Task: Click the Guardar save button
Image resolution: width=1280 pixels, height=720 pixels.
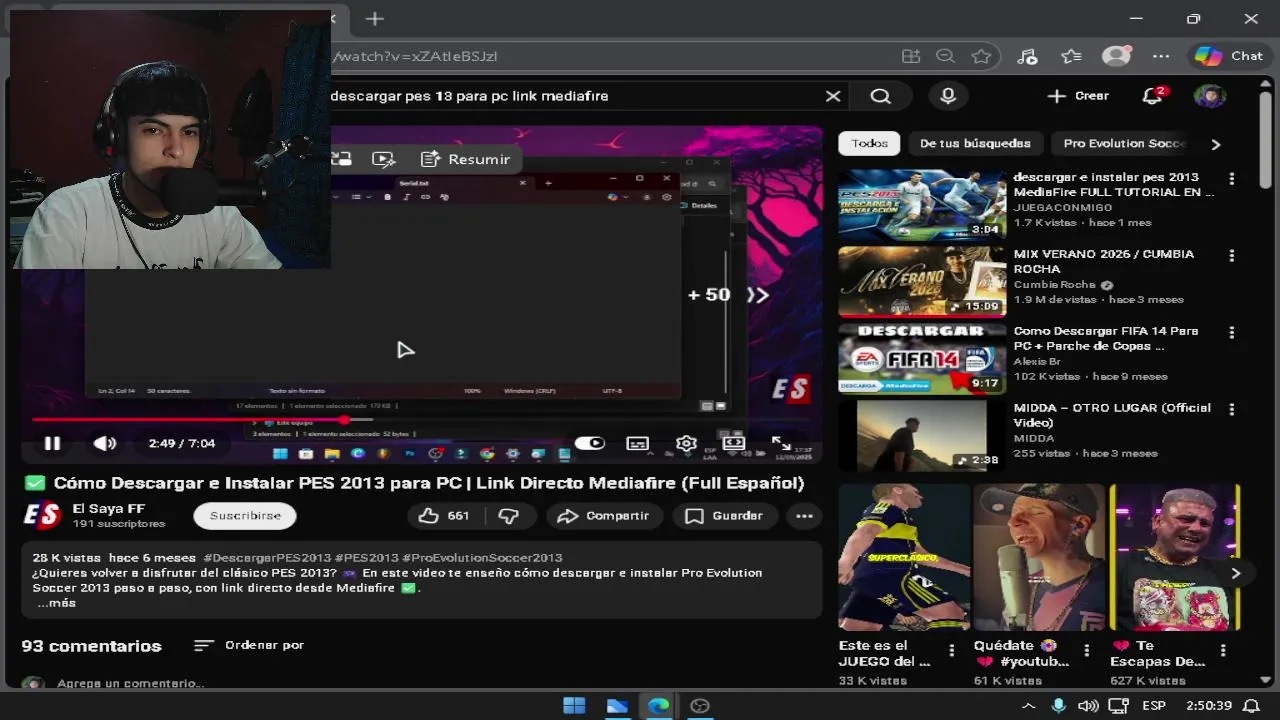Action: [723, 516]
